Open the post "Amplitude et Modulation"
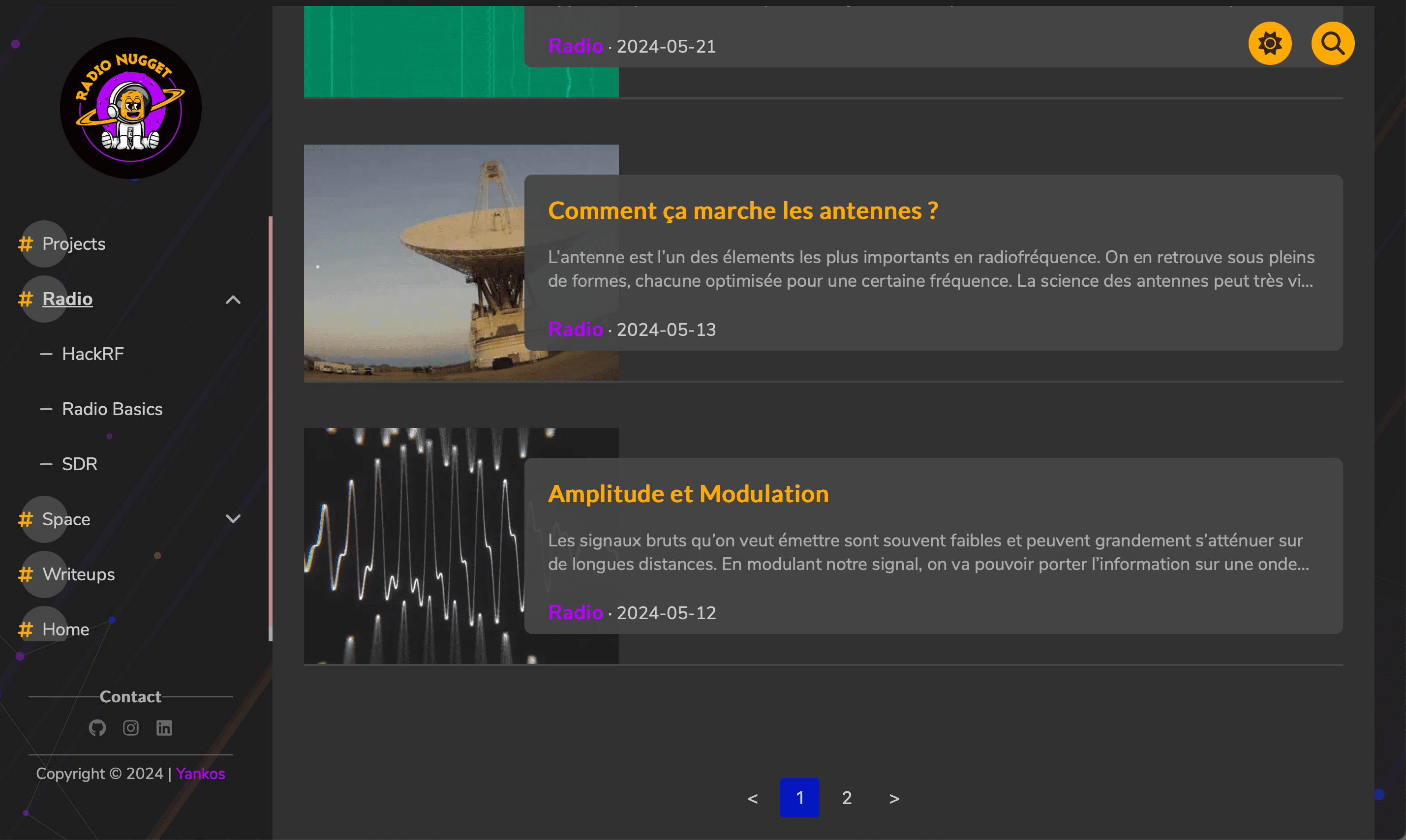The image size is (1406, 840). [x=688, y=493]
